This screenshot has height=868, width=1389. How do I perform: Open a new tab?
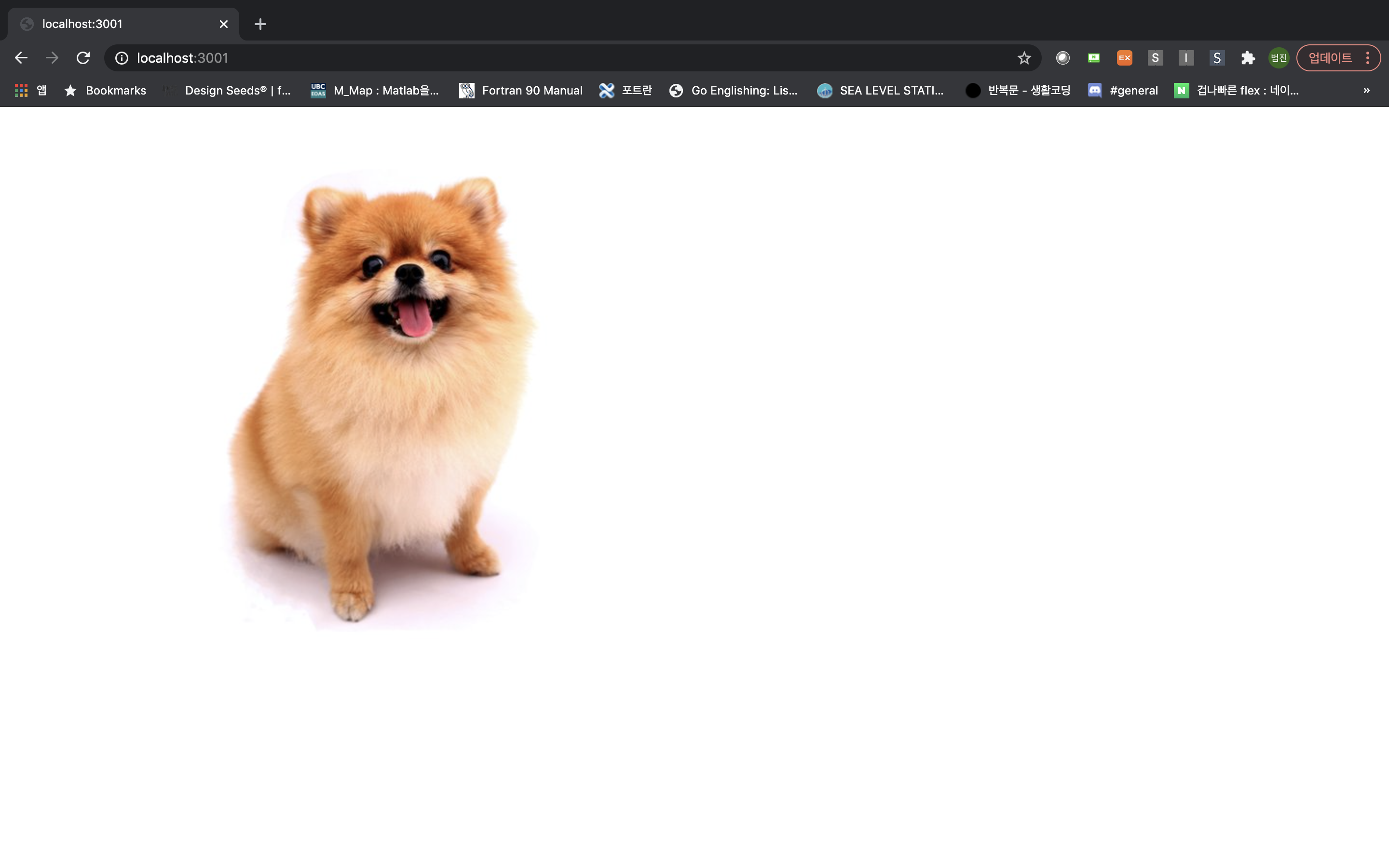coord(260,24)
